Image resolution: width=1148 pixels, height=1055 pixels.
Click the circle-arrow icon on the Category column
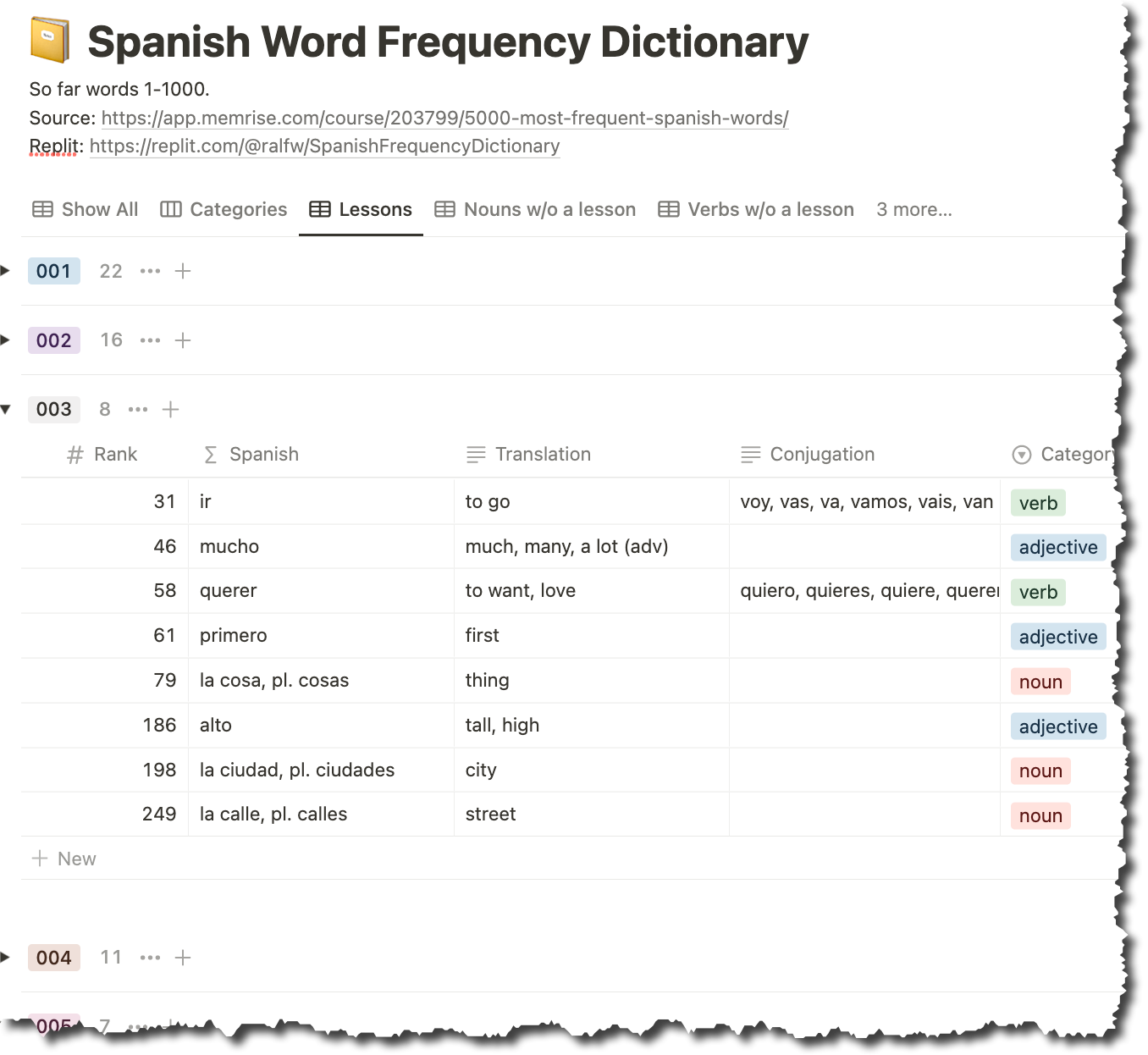pyautogui.click(x=1022, y=454)
